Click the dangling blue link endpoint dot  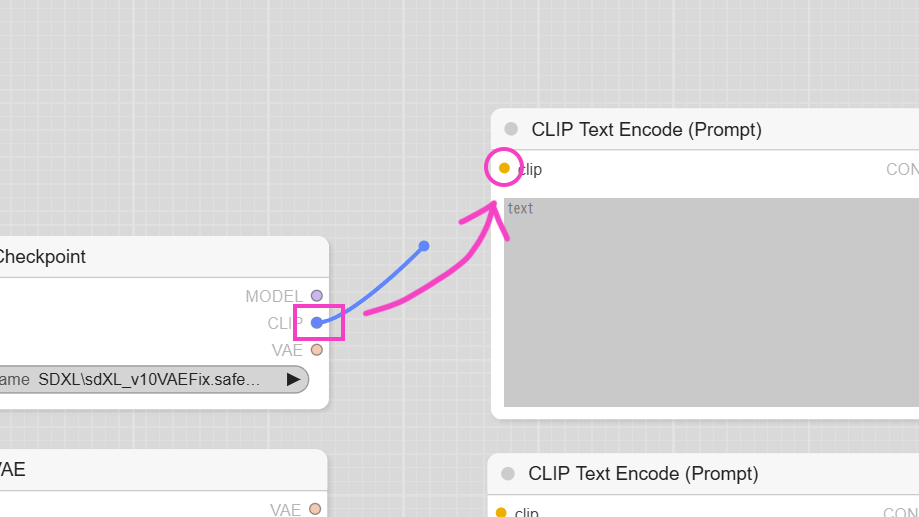tap(424, 246)
